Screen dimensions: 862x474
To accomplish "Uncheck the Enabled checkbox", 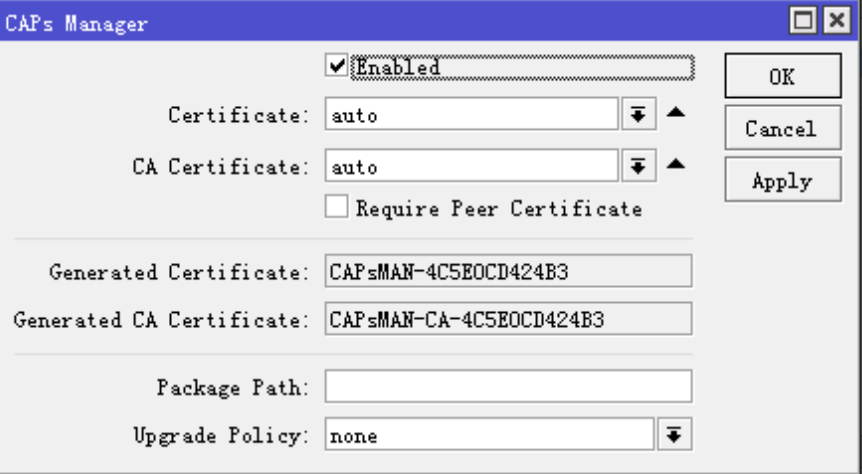I will pyautogui.click(x=336, y=66).
